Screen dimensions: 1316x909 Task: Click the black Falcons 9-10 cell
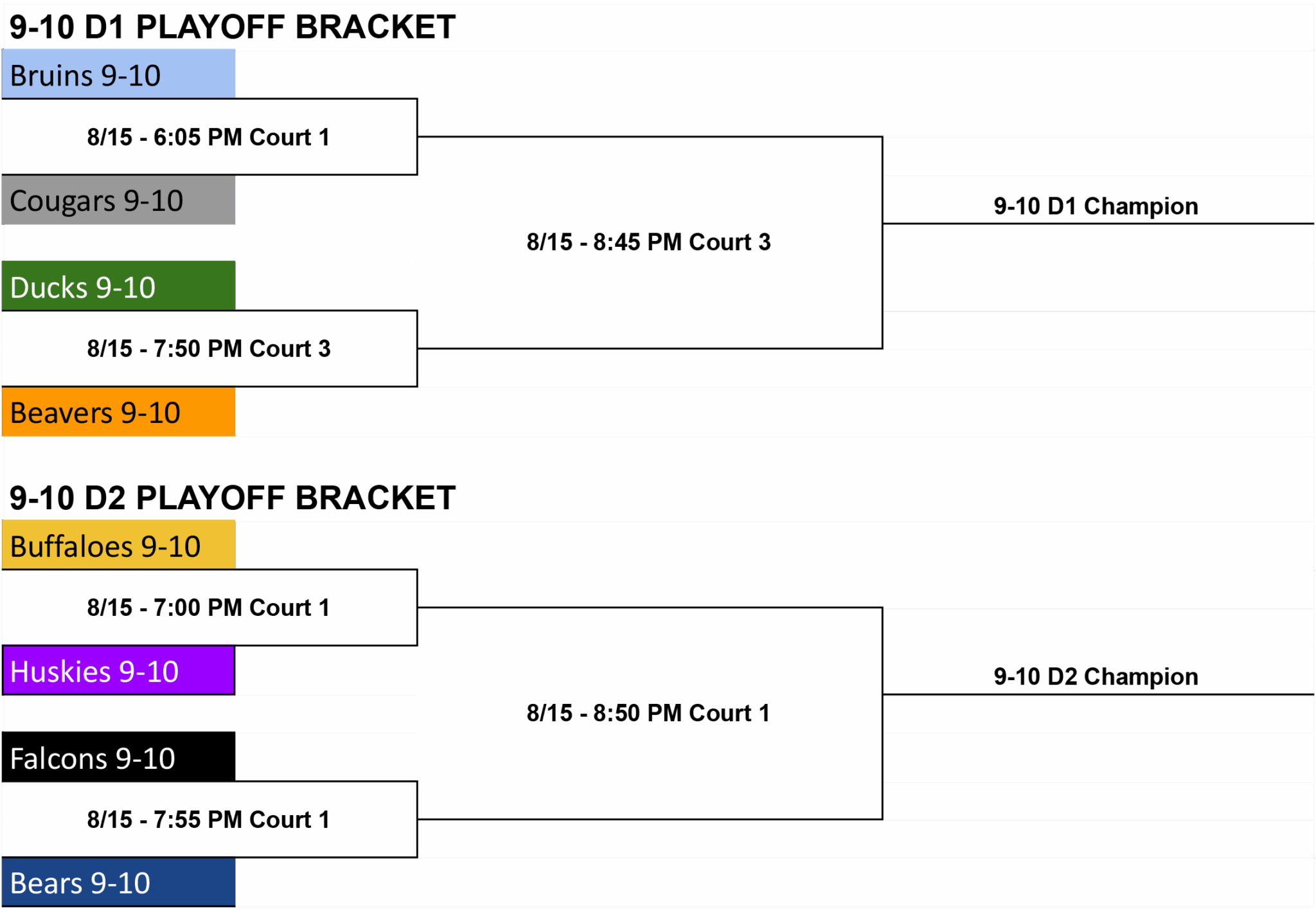(x=118, y=757)
